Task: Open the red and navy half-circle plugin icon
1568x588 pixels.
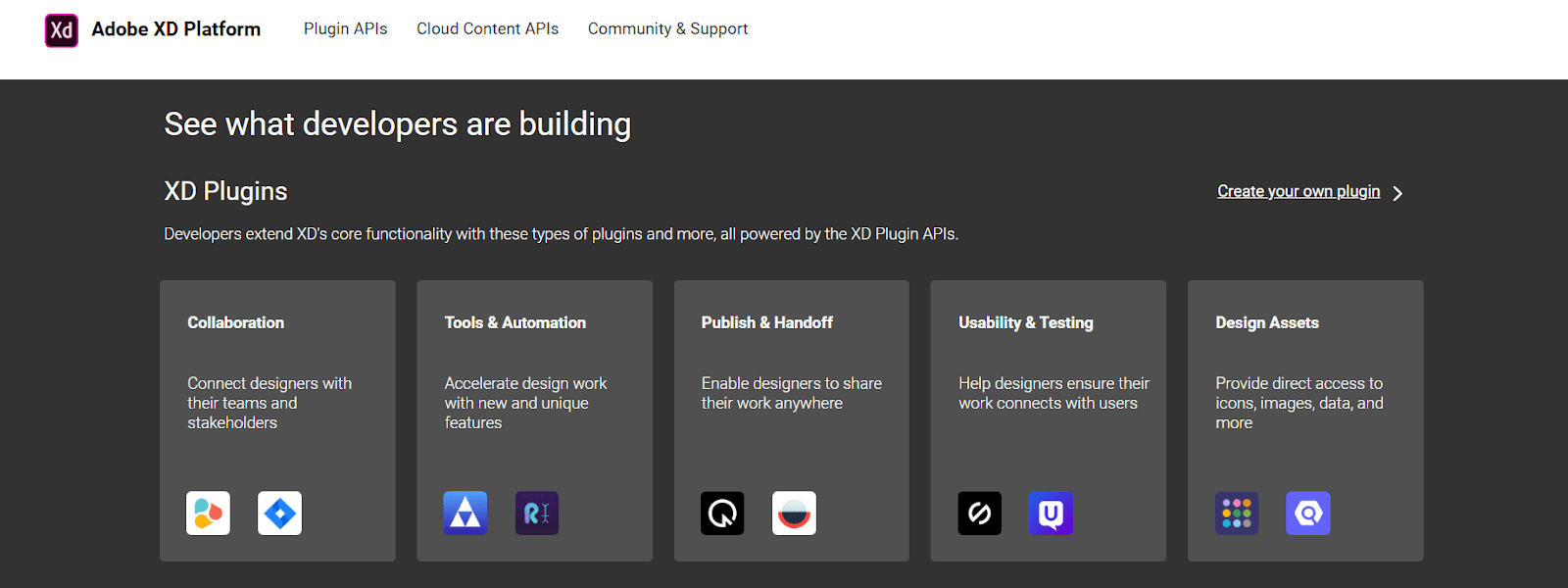Action: click(794, 514)
